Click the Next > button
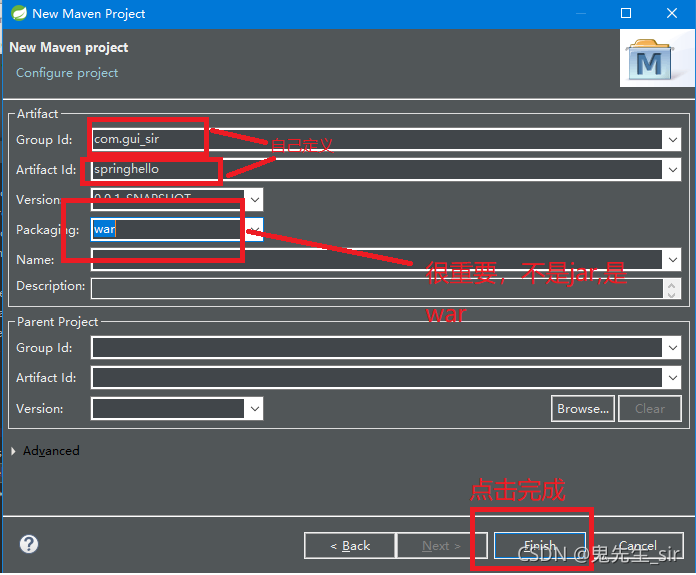The height and width of the screenshot is (575, 696). click(441, 546)
